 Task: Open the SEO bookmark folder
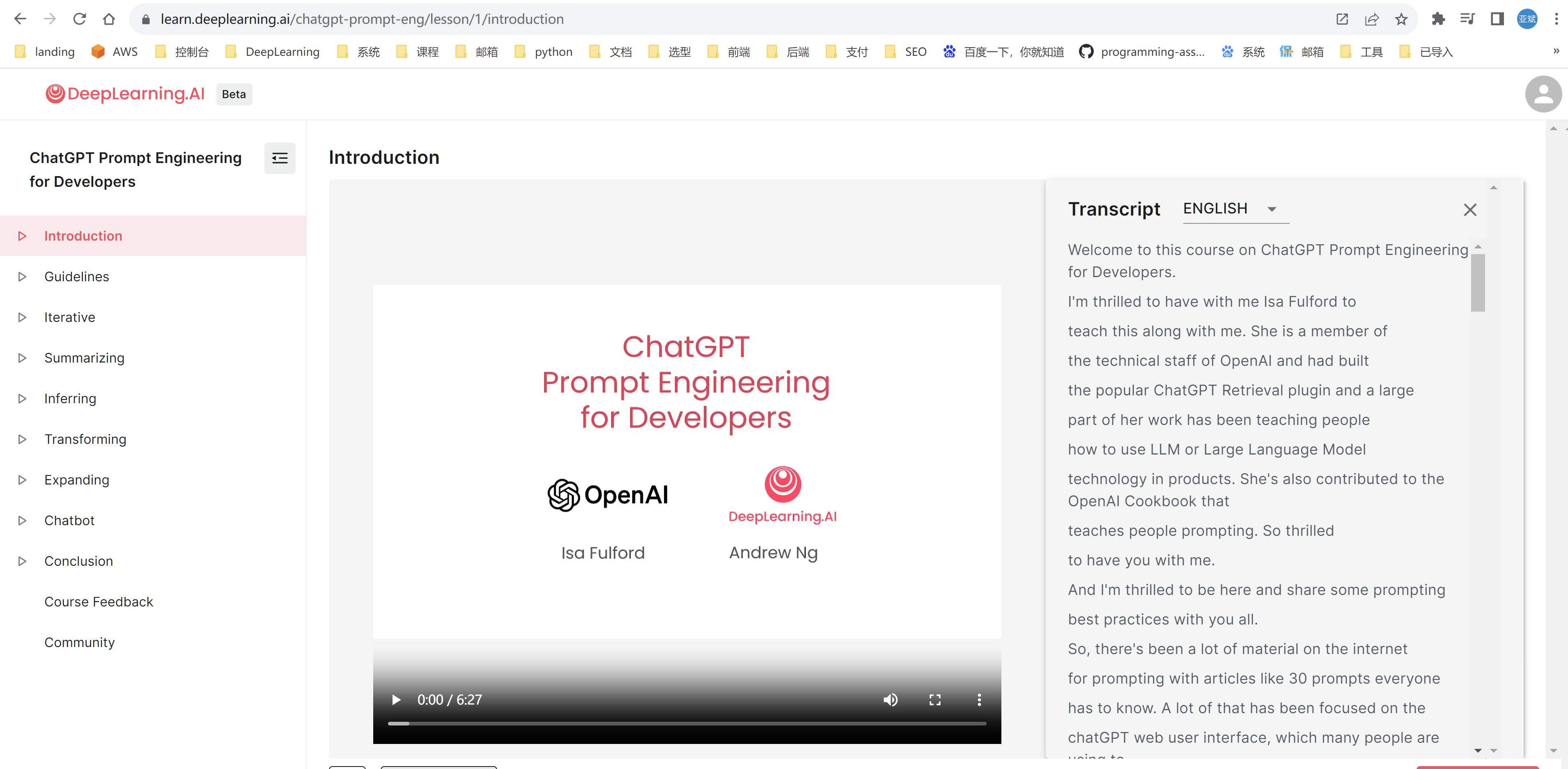(x=906, y=52)
